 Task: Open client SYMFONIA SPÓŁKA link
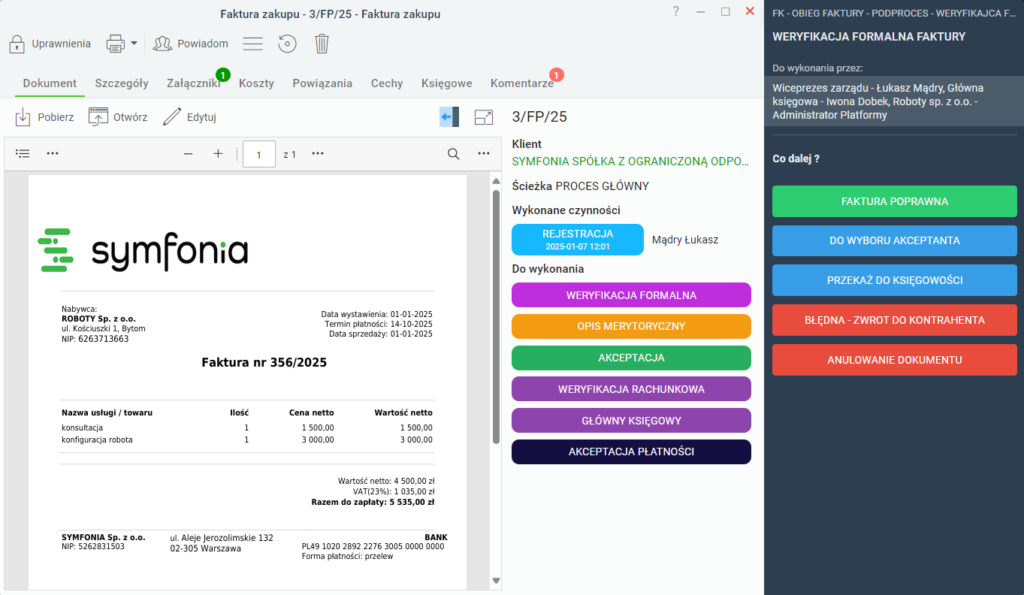(x=630, y=161)
